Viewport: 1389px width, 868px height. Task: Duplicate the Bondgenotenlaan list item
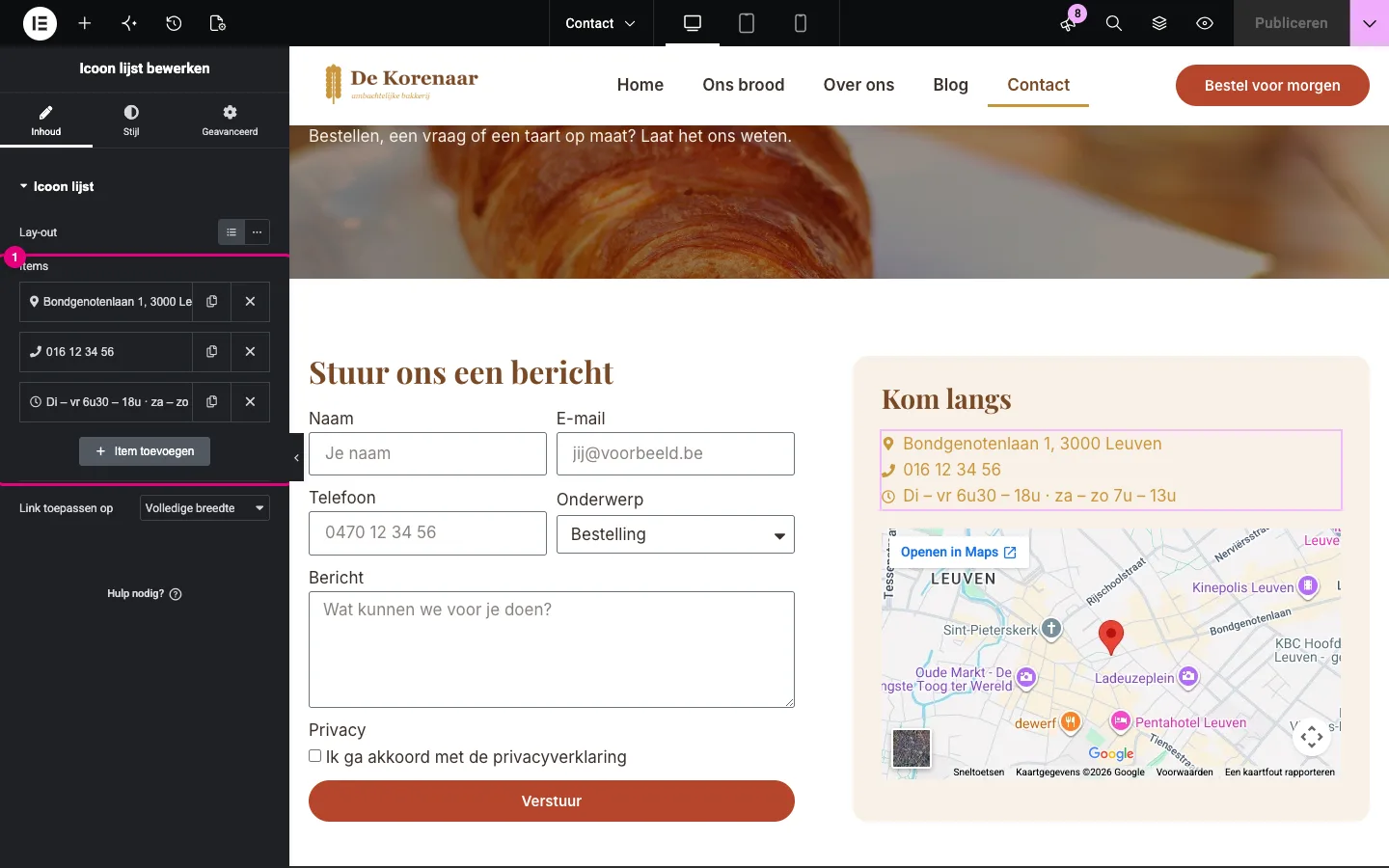(x=211, y=302)
